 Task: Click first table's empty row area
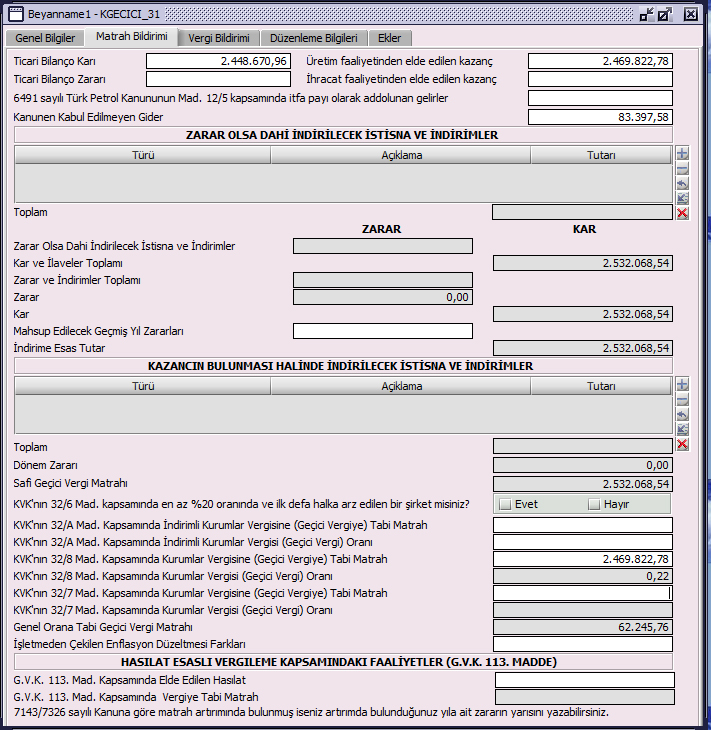coord(343,183)
